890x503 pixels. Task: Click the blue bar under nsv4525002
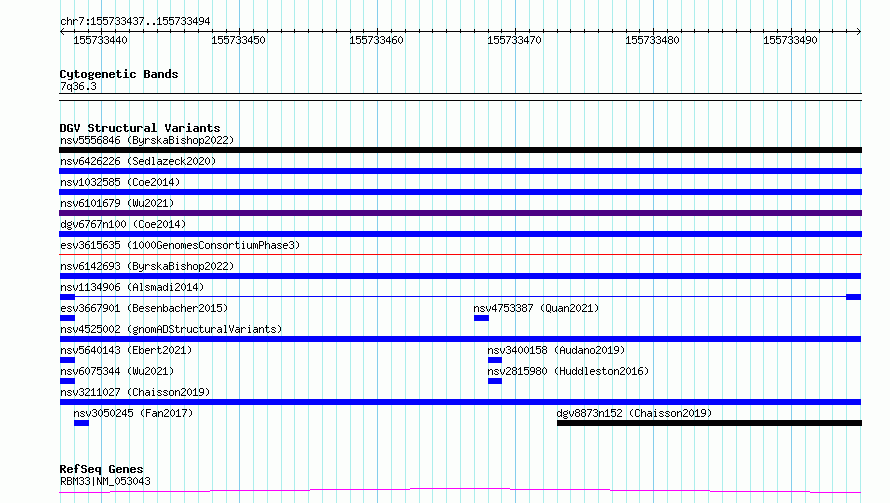coord(460,339)
